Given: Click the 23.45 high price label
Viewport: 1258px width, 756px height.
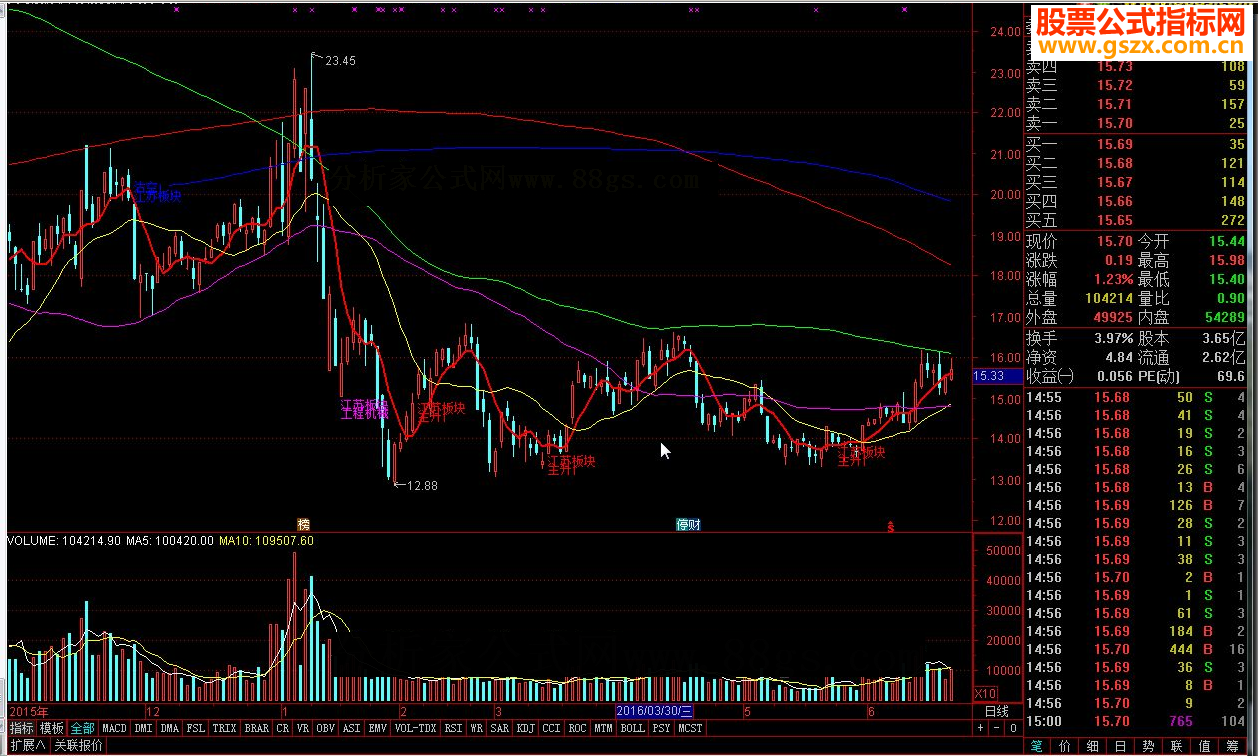Looking at the screenshot, I should (x=340, y=61).
